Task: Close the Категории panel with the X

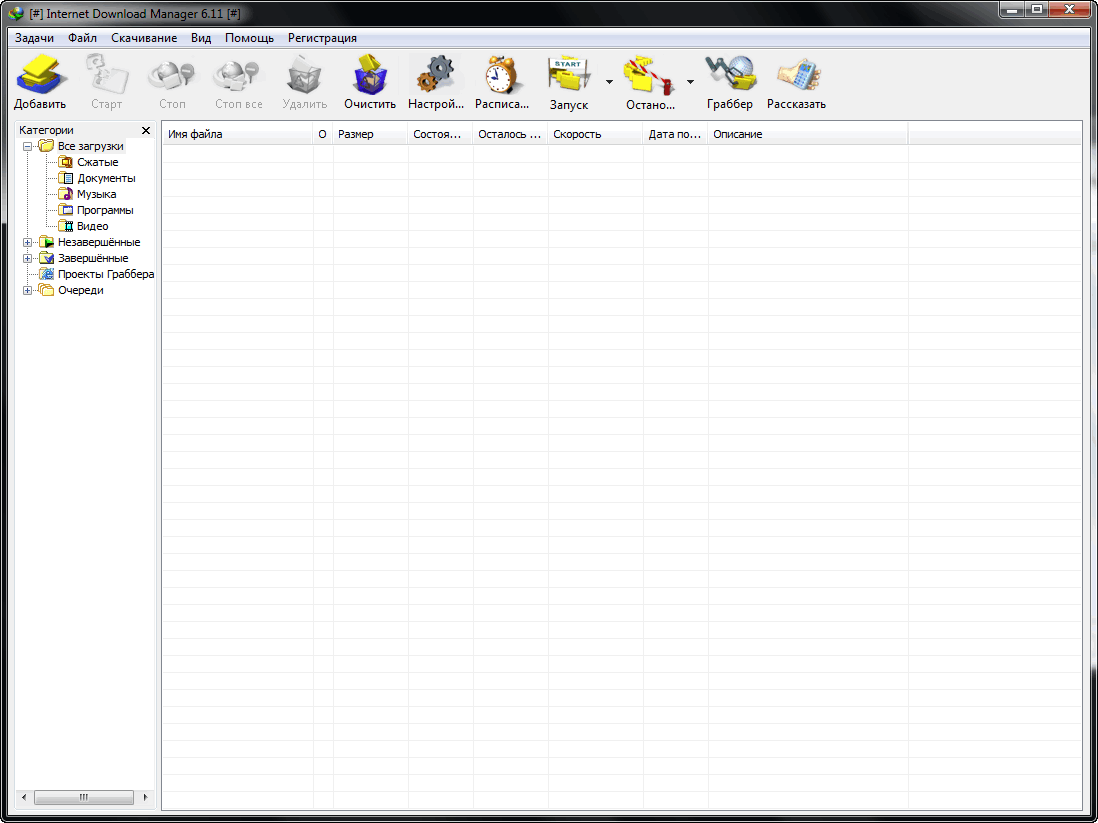Action: (x=146, y=130)
